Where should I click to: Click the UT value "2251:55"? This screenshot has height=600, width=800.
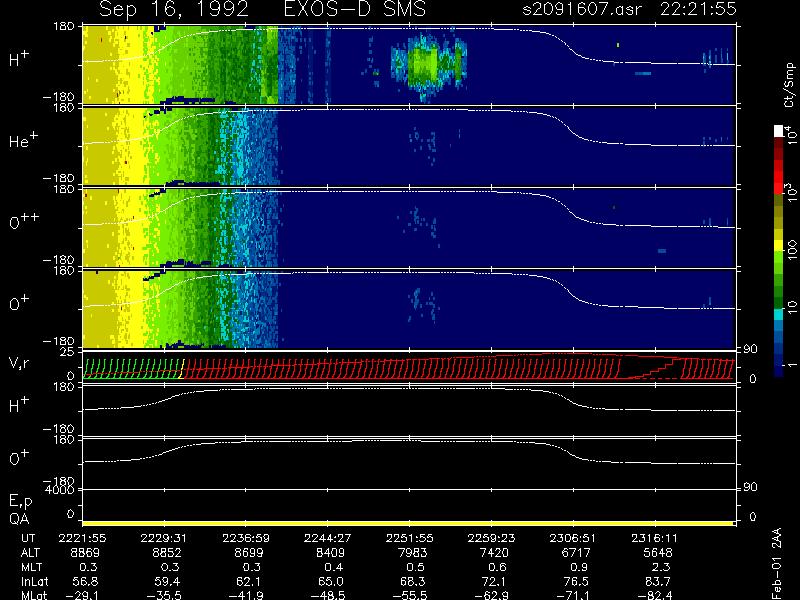409,538
